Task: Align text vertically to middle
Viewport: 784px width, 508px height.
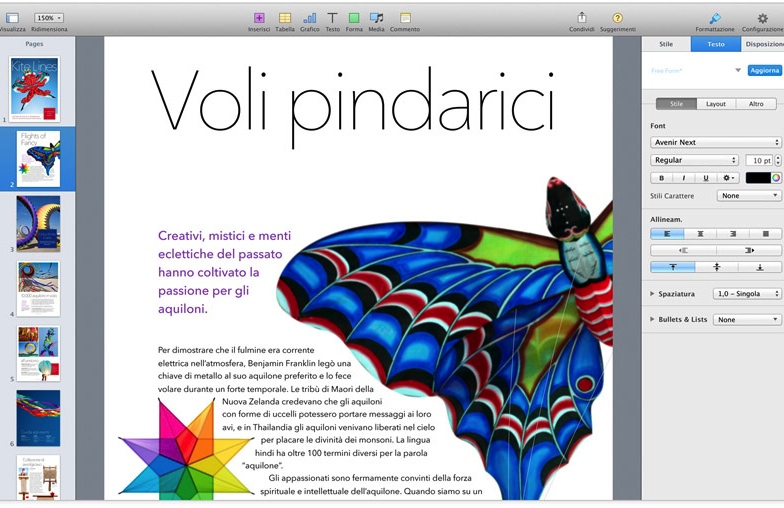Action: click(716, 267)
